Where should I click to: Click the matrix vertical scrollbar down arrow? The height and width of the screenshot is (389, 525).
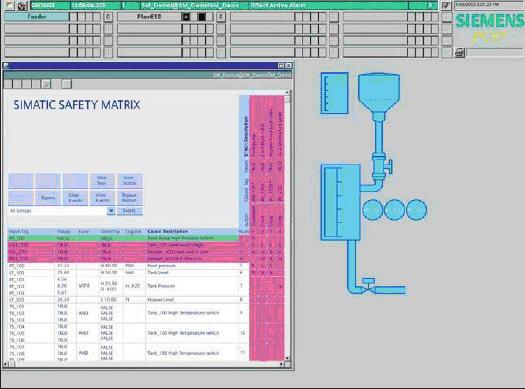point(287,358)
